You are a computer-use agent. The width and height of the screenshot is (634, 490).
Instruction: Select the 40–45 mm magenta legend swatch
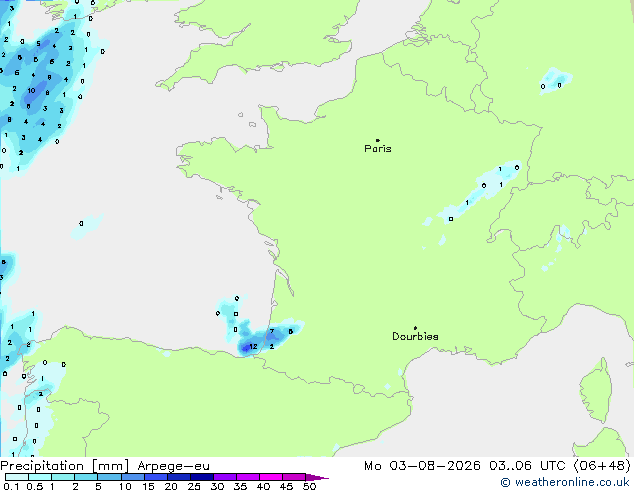[x=271, y=477]
